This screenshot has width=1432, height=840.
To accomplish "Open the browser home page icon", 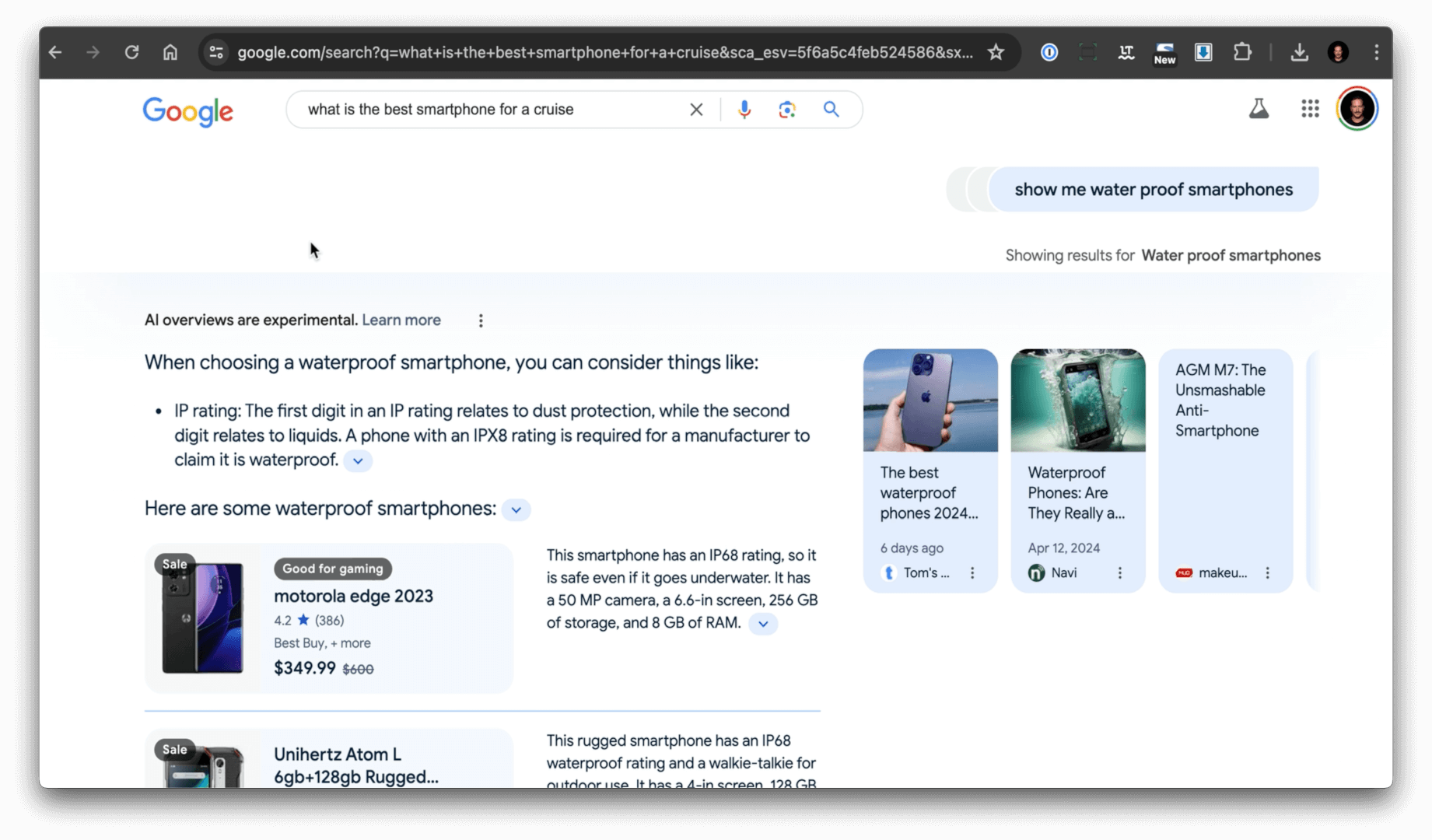I will coord(170,52).
